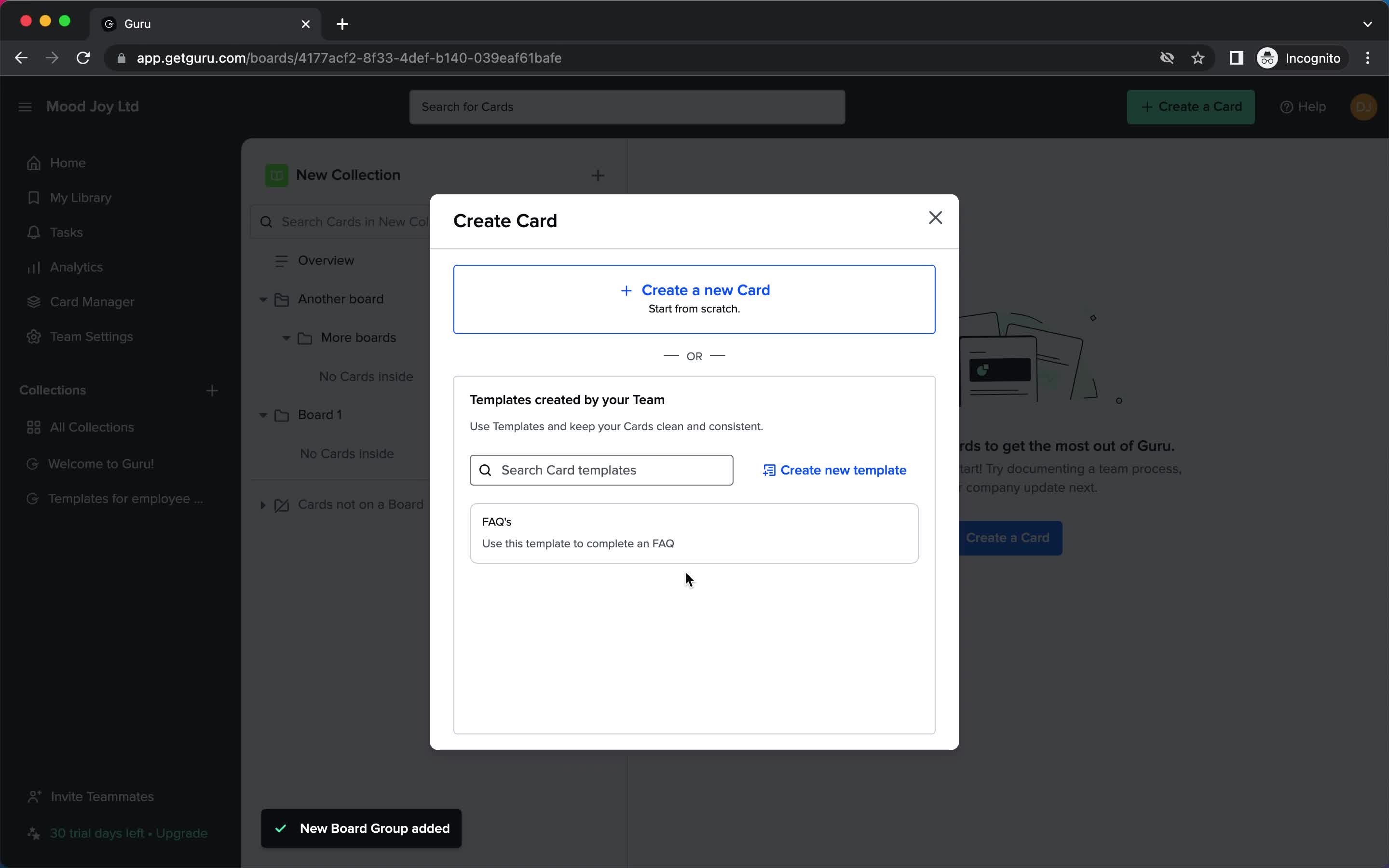Screen dimensions: 1389x868
Task: Click the Analytics sidebar icon
Action: click(33, 267)
